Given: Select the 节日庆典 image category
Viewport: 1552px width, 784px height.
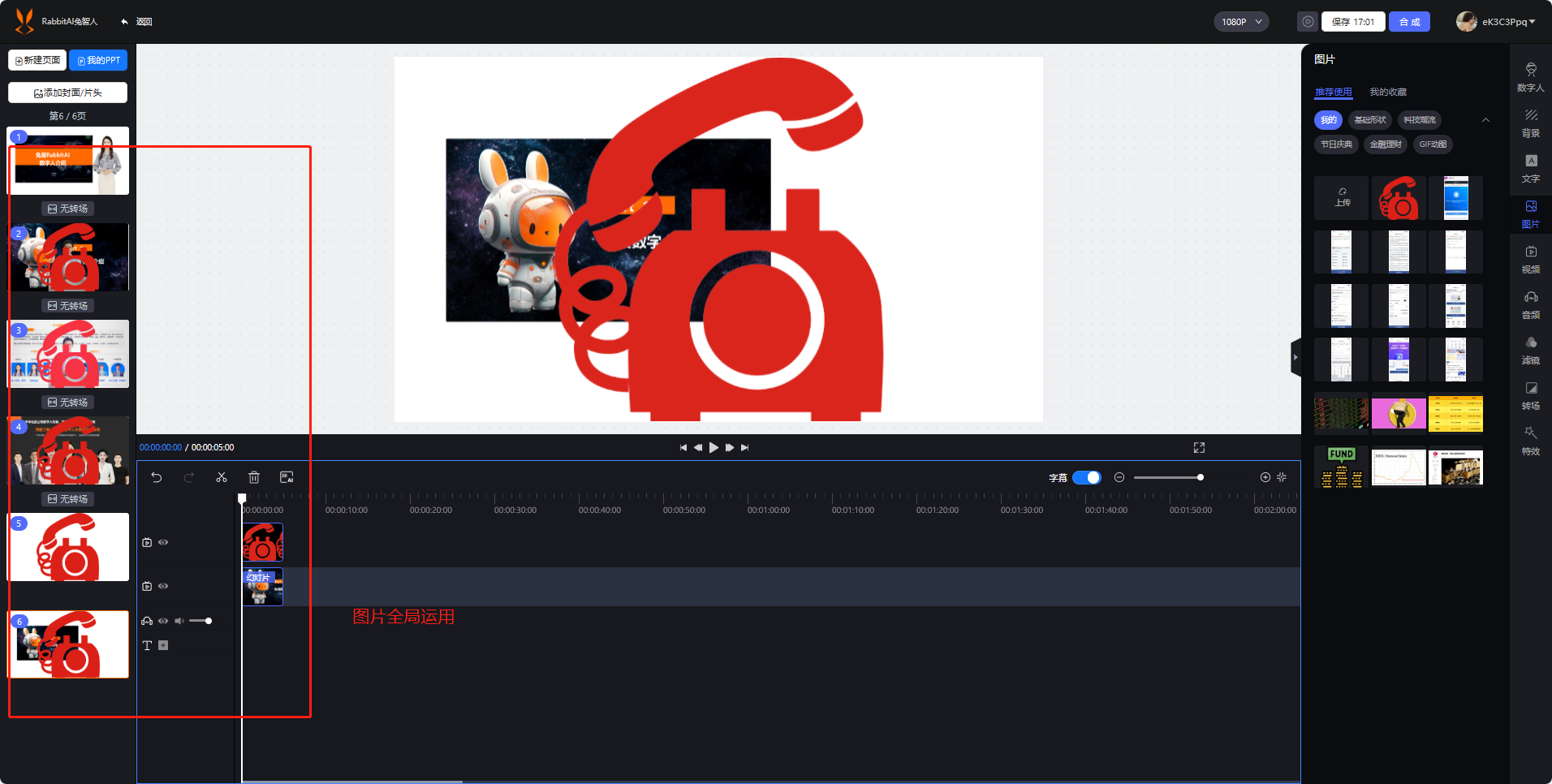Looking at the screenshot, I should 1336,144.
